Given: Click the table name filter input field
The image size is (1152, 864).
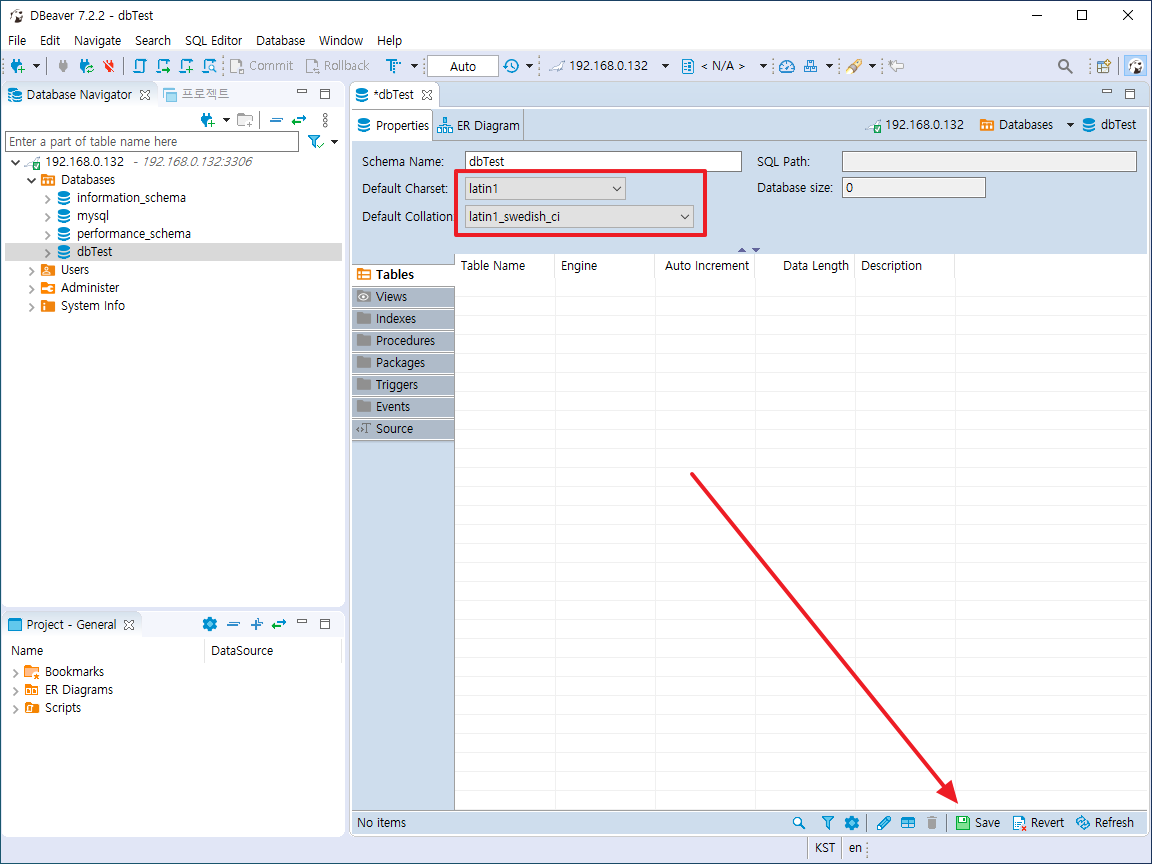Looking at the screenshot, I should 152,142.
